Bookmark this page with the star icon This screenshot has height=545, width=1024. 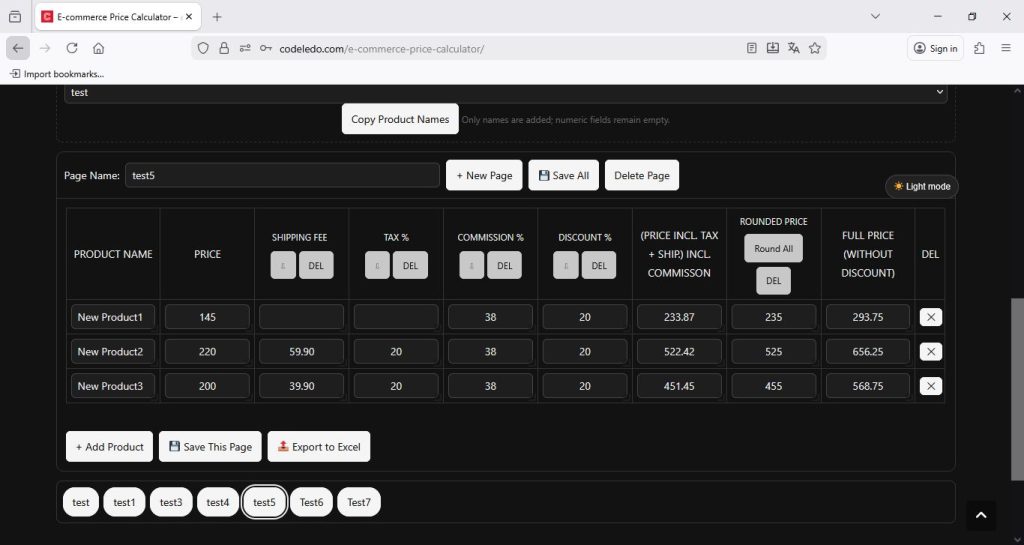tap(815, 48)
